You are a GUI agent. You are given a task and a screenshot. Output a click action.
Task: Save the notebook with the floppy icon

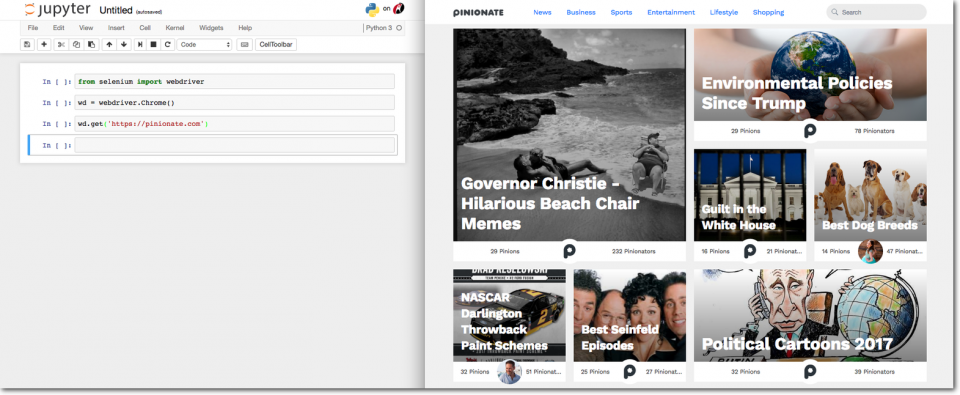27,45
